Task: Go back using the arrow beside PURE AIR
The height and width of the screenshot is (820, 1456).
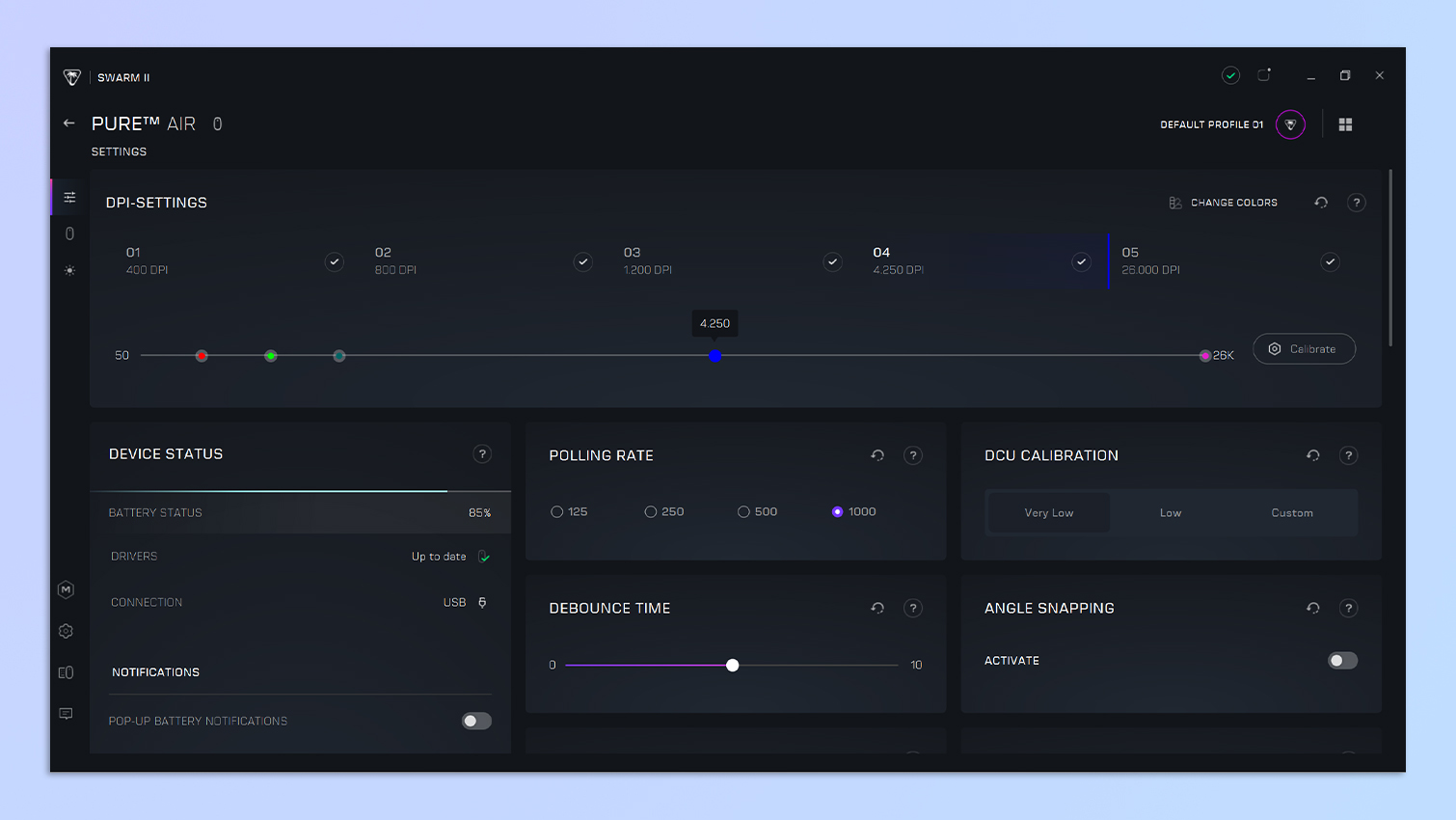Action: click(68, 123)
